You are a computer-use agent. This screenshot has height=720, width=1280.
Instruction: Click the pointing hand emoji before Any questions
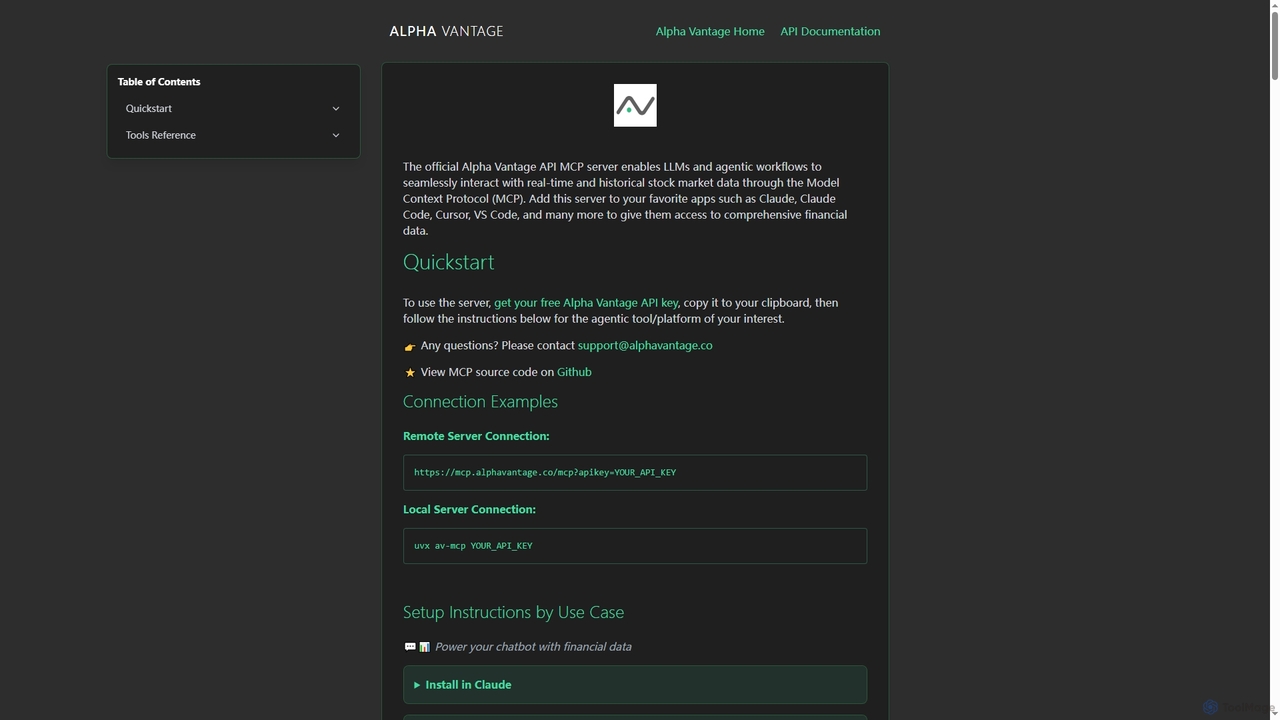(409, 347)
